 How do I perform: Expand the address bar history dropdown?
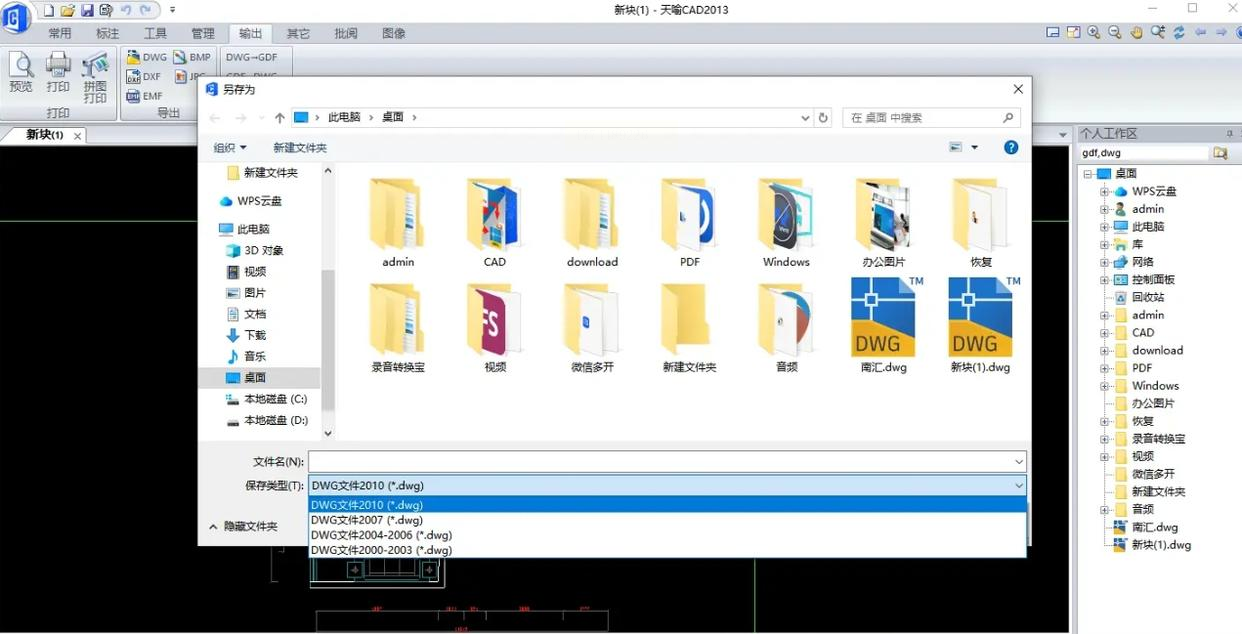tap(805, 117)
